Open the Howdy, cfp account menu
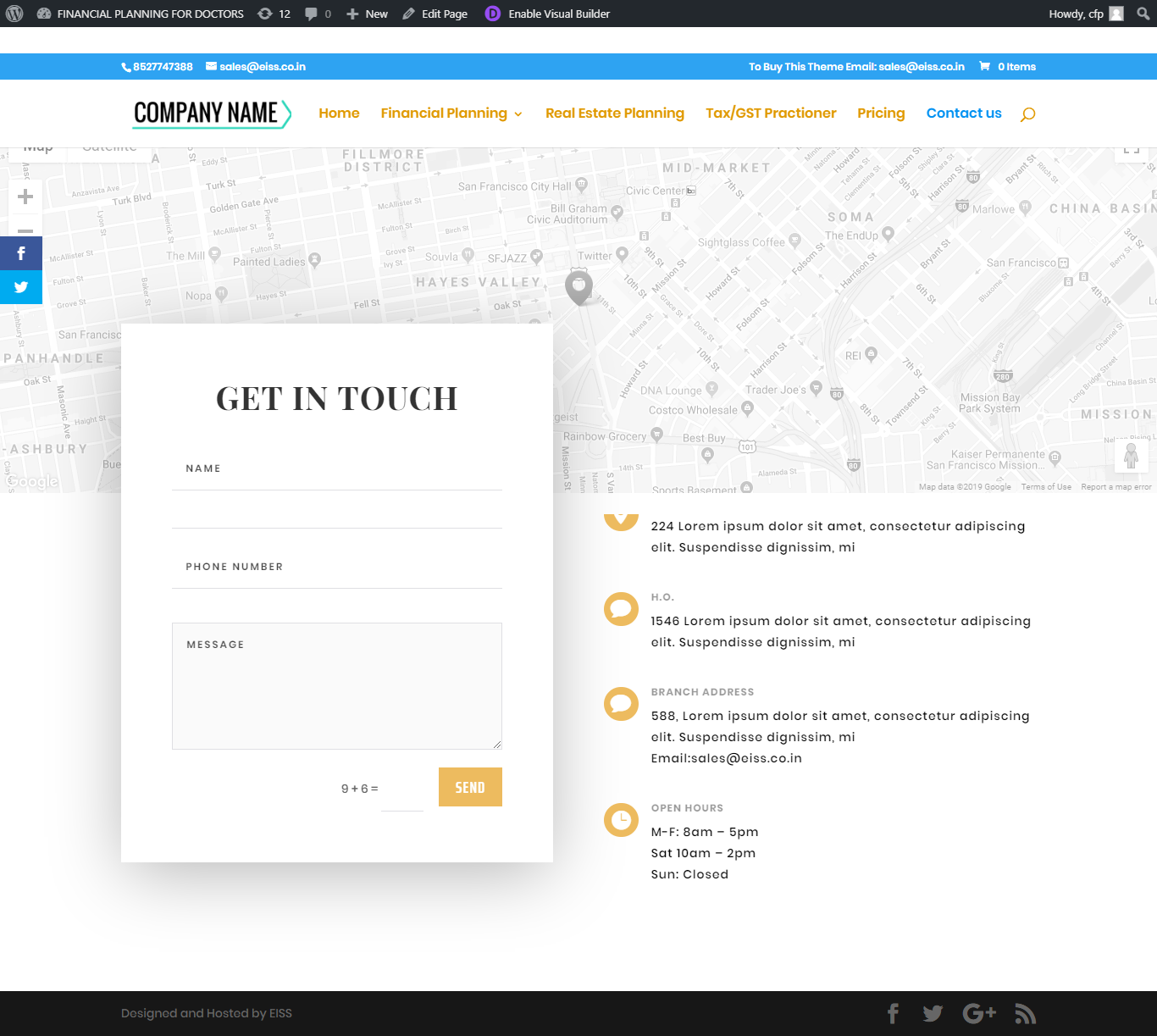The image size is (1157, 1036). [1085, 14]
